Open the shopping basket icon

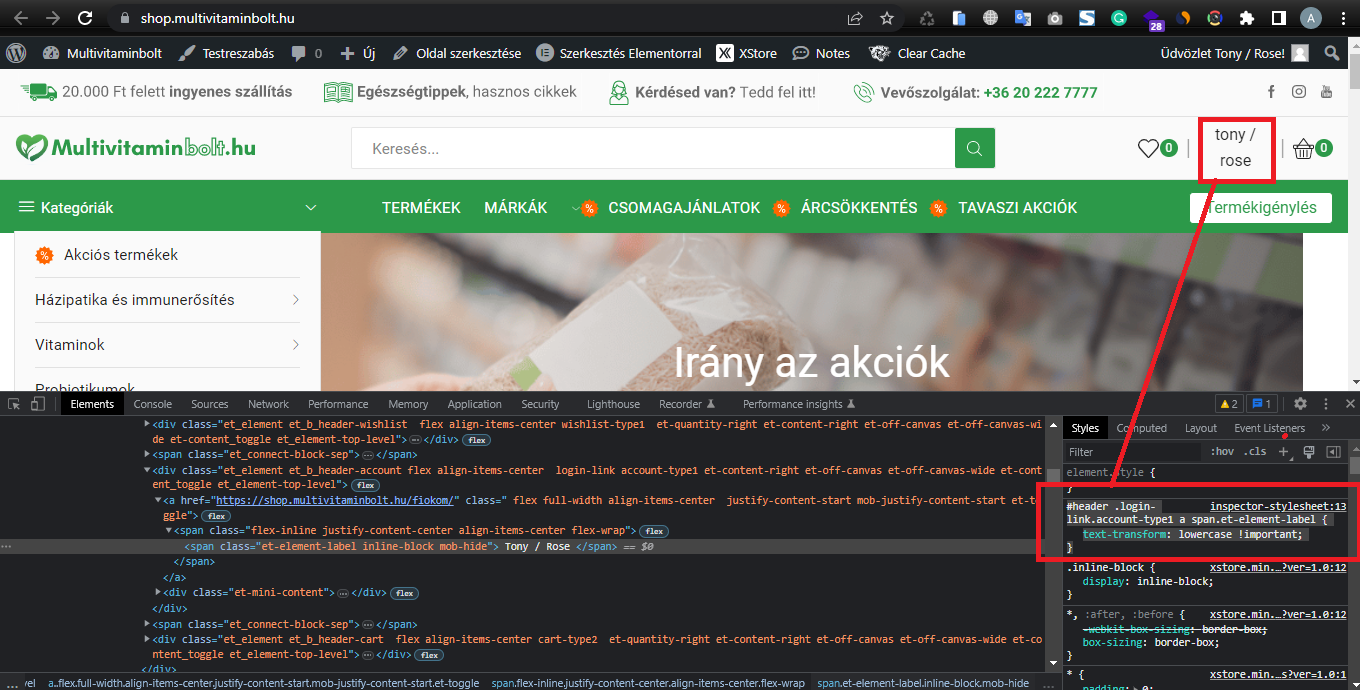[x=1303, y=149]
